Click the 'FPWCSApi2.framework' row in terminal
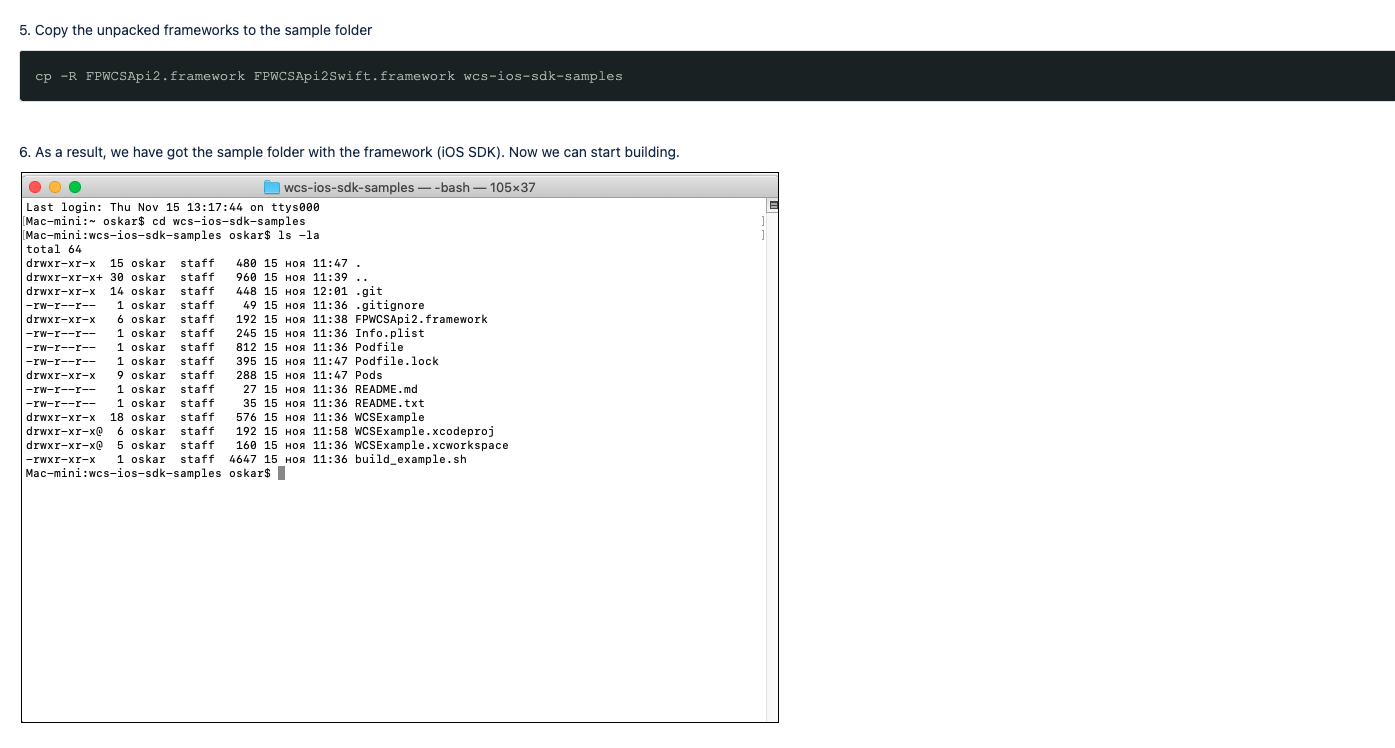Image resolution: width=1395 pixels, height=748 pixels. pyautogui.click(x=257, y=319)
